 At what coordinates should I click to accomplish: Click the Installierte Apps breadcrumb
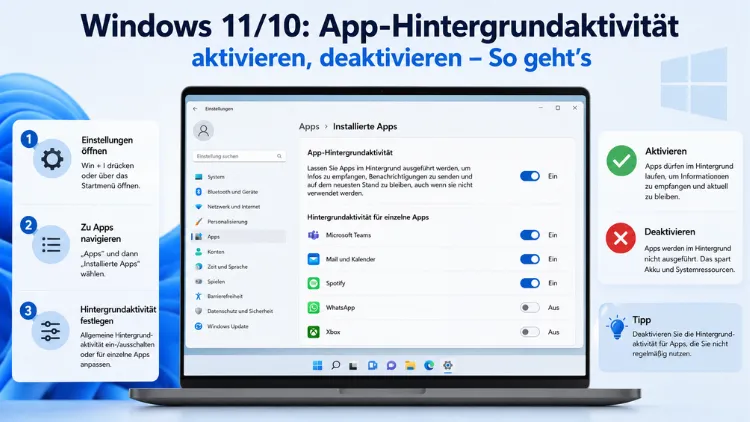click(x=365, y=126)
